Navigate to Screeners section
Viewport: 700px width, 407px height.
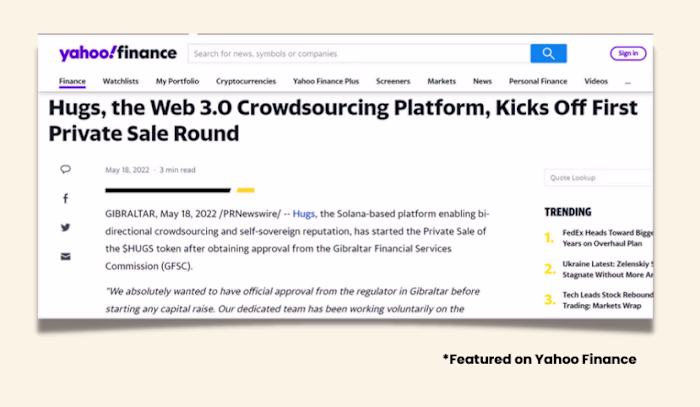[x=393, y=81]
